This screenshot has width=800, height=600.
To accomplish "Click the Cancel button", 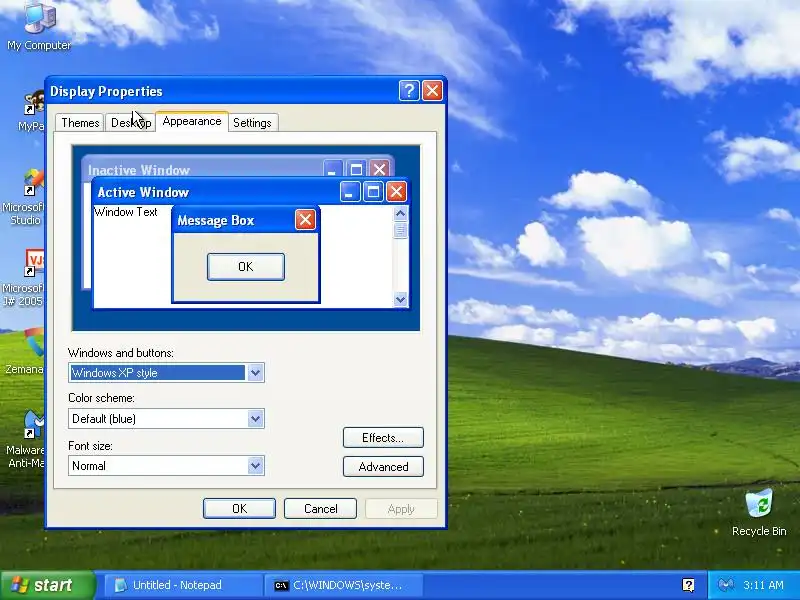I will pos(320,509).
